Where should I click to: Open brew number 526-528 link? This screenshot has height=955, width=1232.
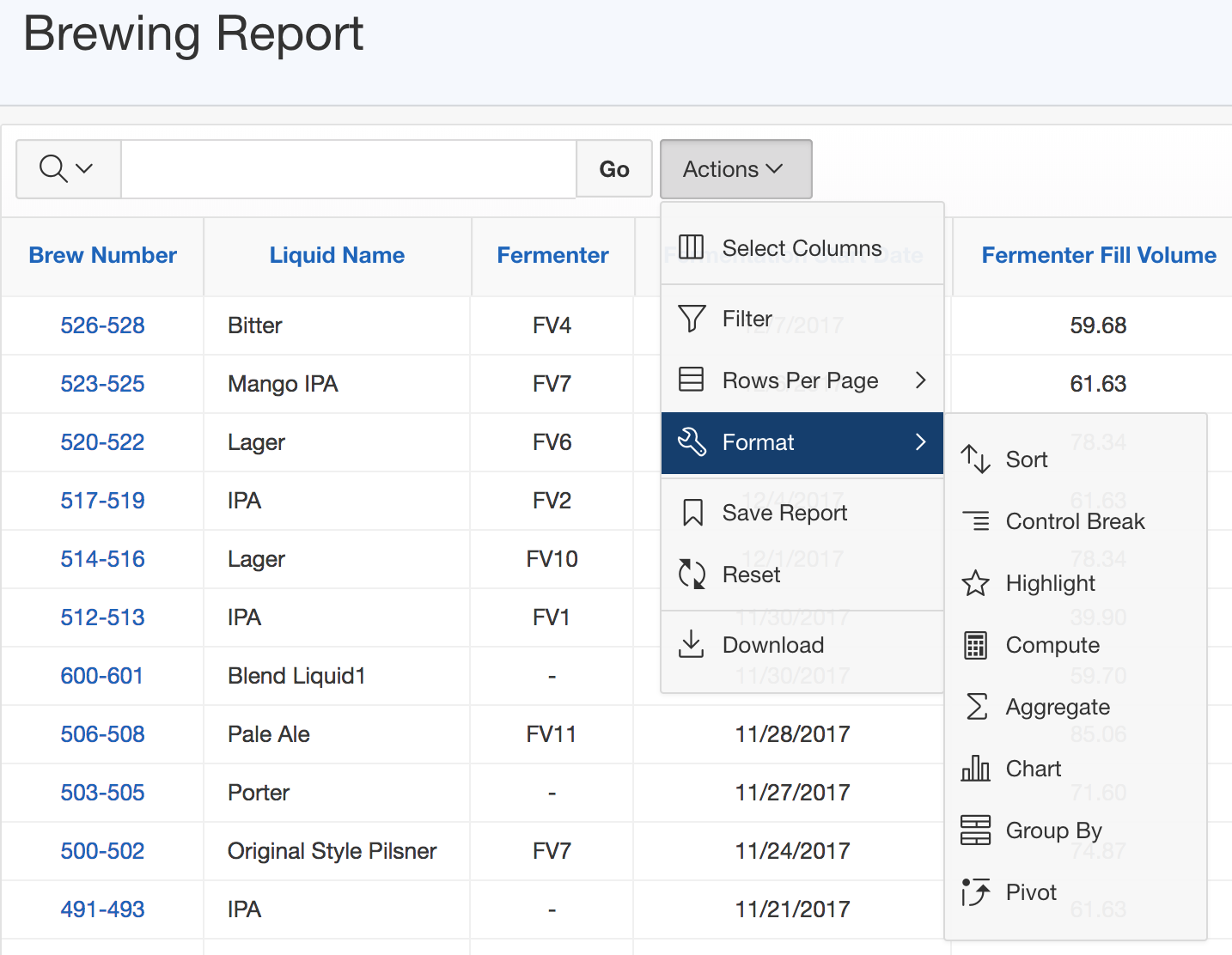(x=102, y=325)
